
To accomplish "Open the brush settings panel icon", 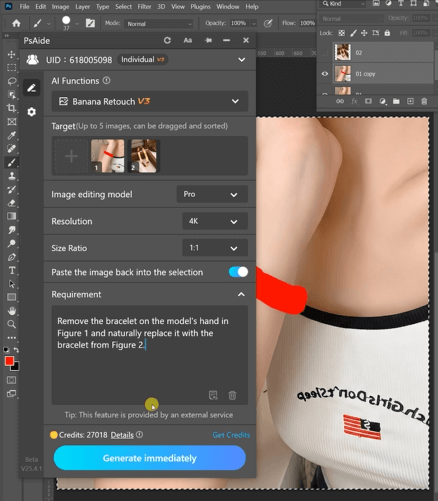I will point(90,23).
